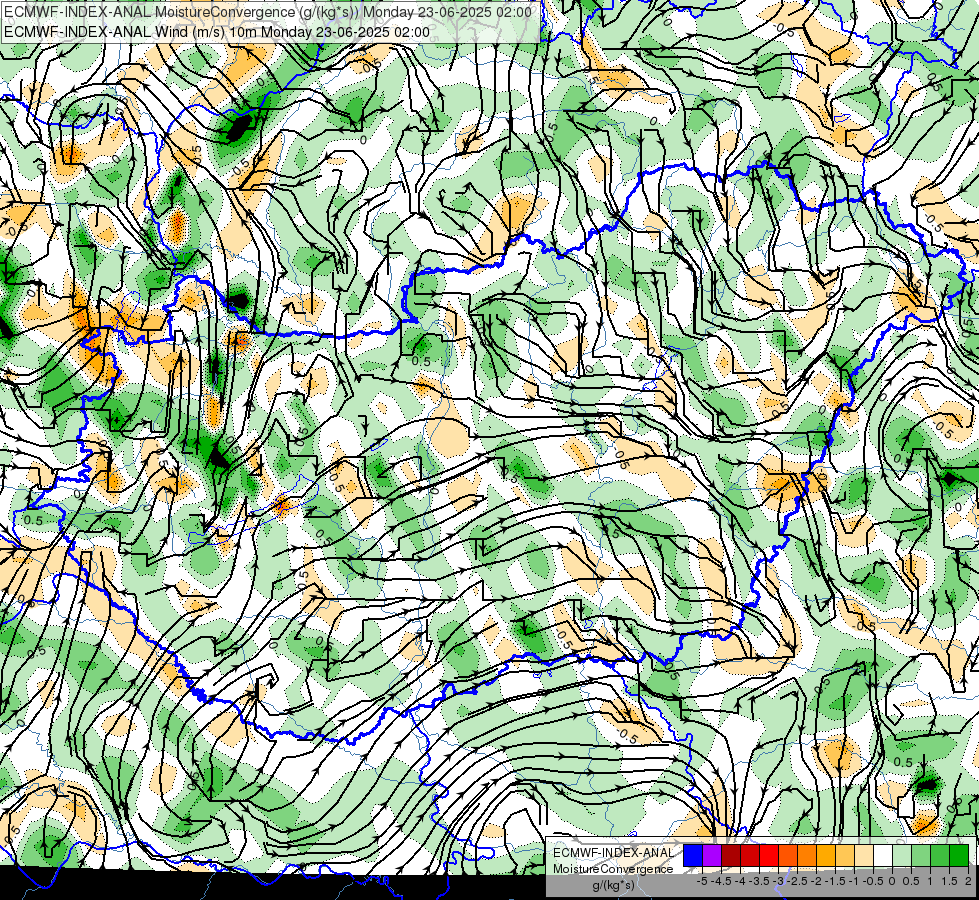This screenshot has height=900, width=979.
Task: Click the '-3.5' legend scale value
Action: [760, 881]
